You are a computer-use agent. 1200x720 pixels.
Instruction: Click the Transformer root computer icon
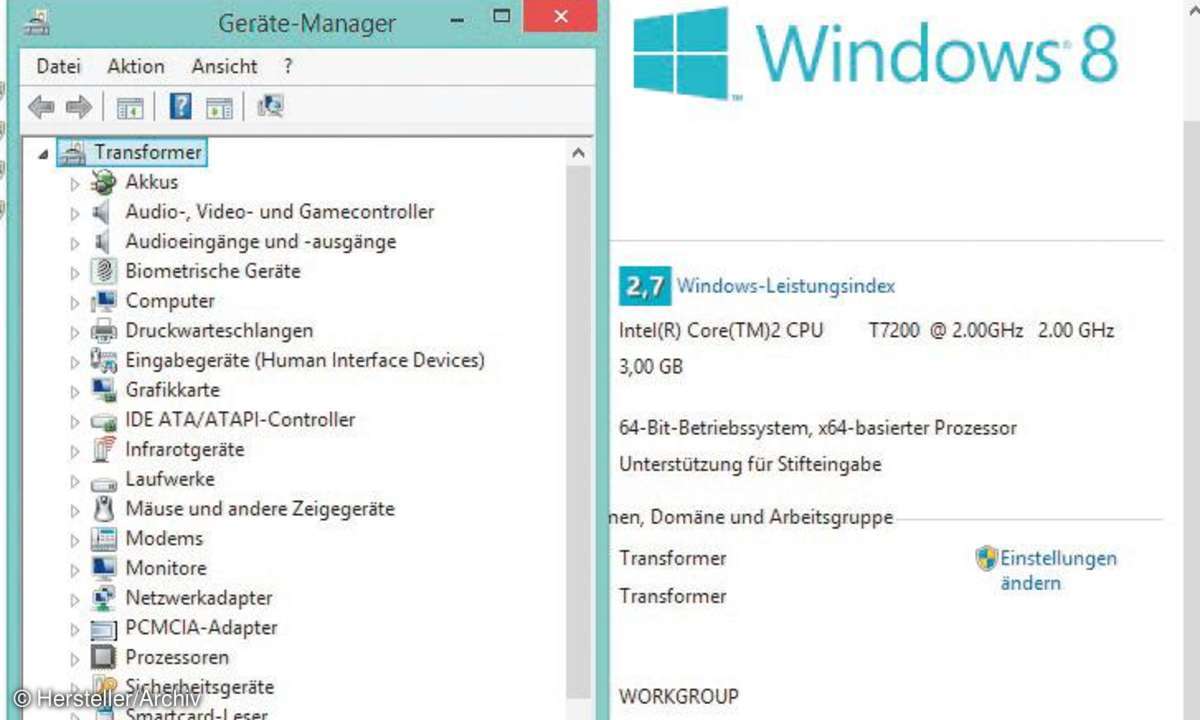click(x=72, y=152)
